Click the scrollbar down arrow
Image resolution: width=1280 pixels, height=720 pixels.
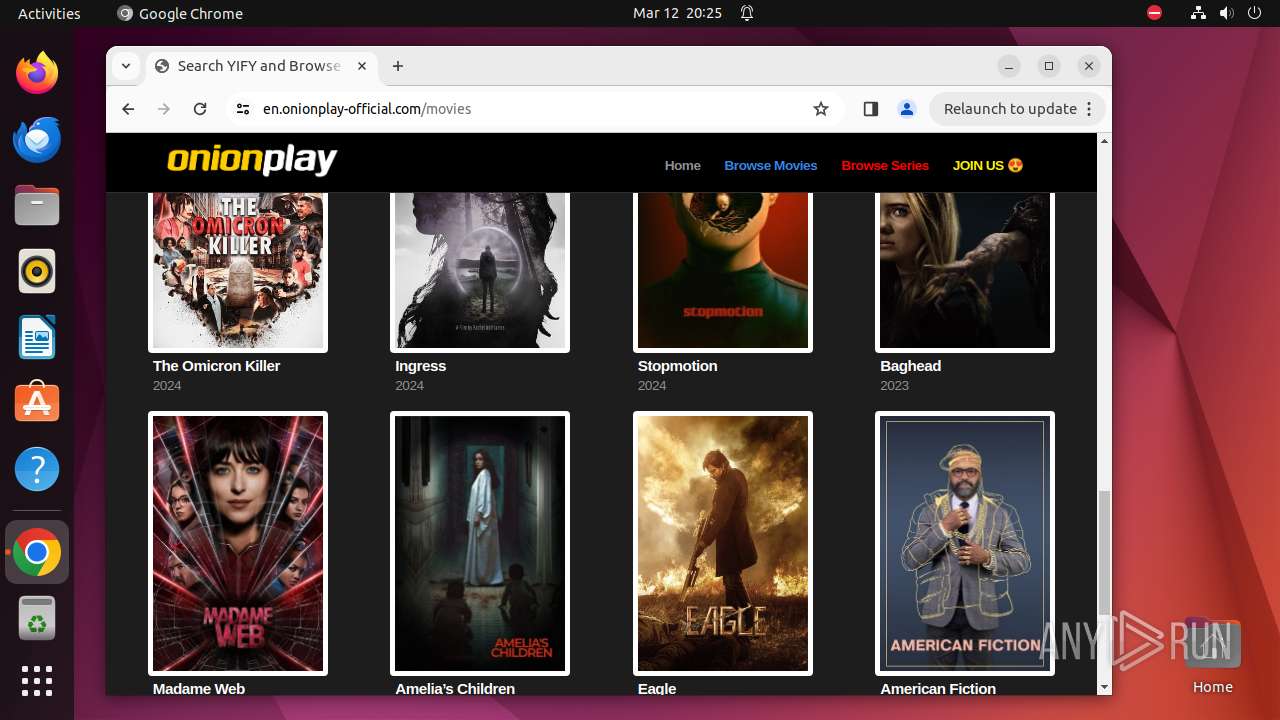(x=1104, y=687)
